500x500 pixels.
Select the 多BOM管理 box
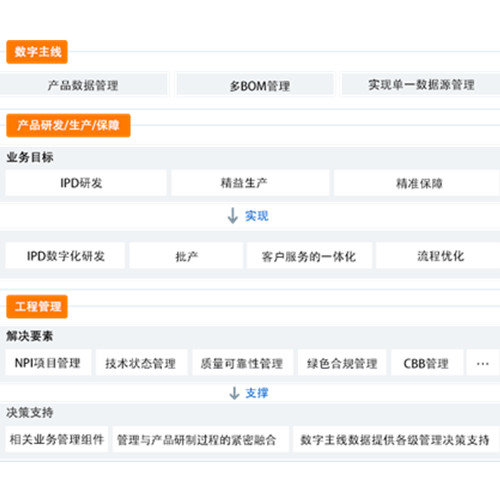click(255, 85)
